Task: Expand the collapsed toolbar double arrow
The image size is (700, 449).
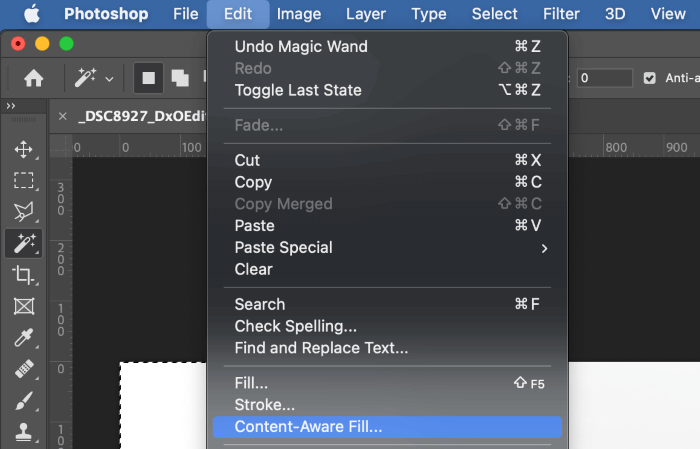Action: [11, 105]
